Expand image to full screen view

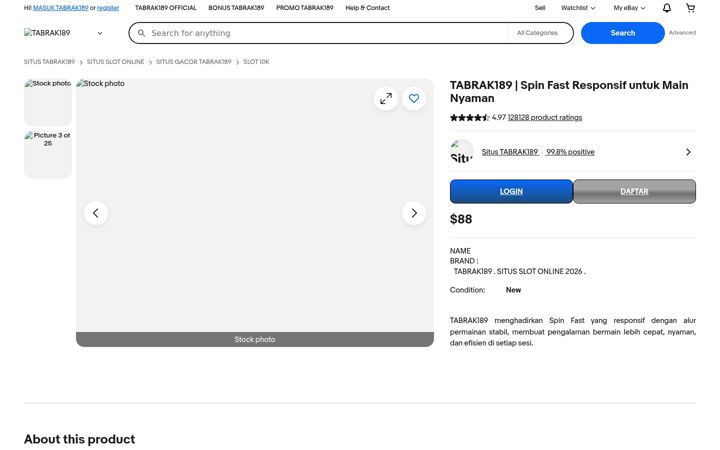(x=386, y=98)
